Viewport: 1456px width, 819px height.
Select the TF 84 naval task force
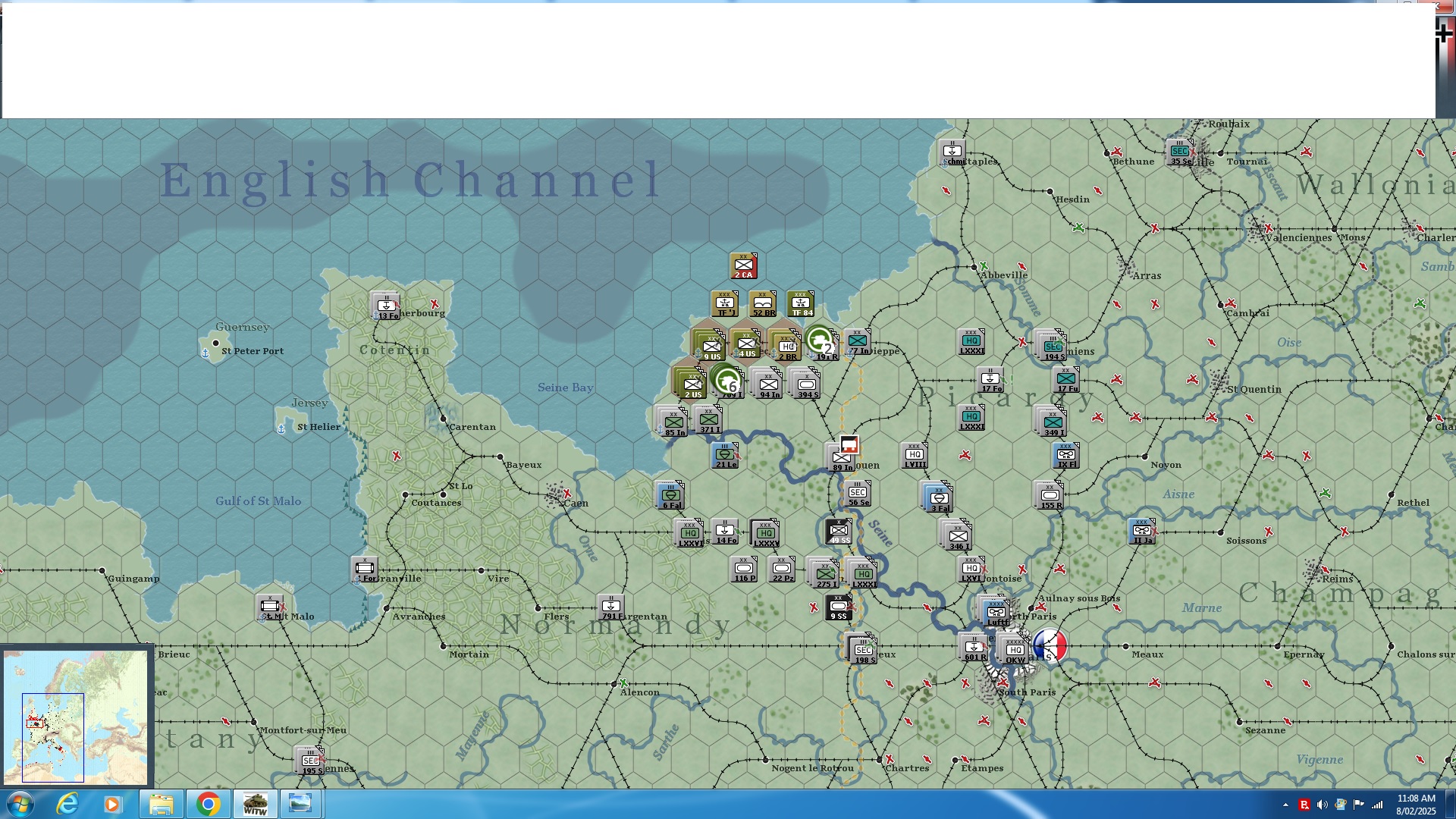point(801,304)
